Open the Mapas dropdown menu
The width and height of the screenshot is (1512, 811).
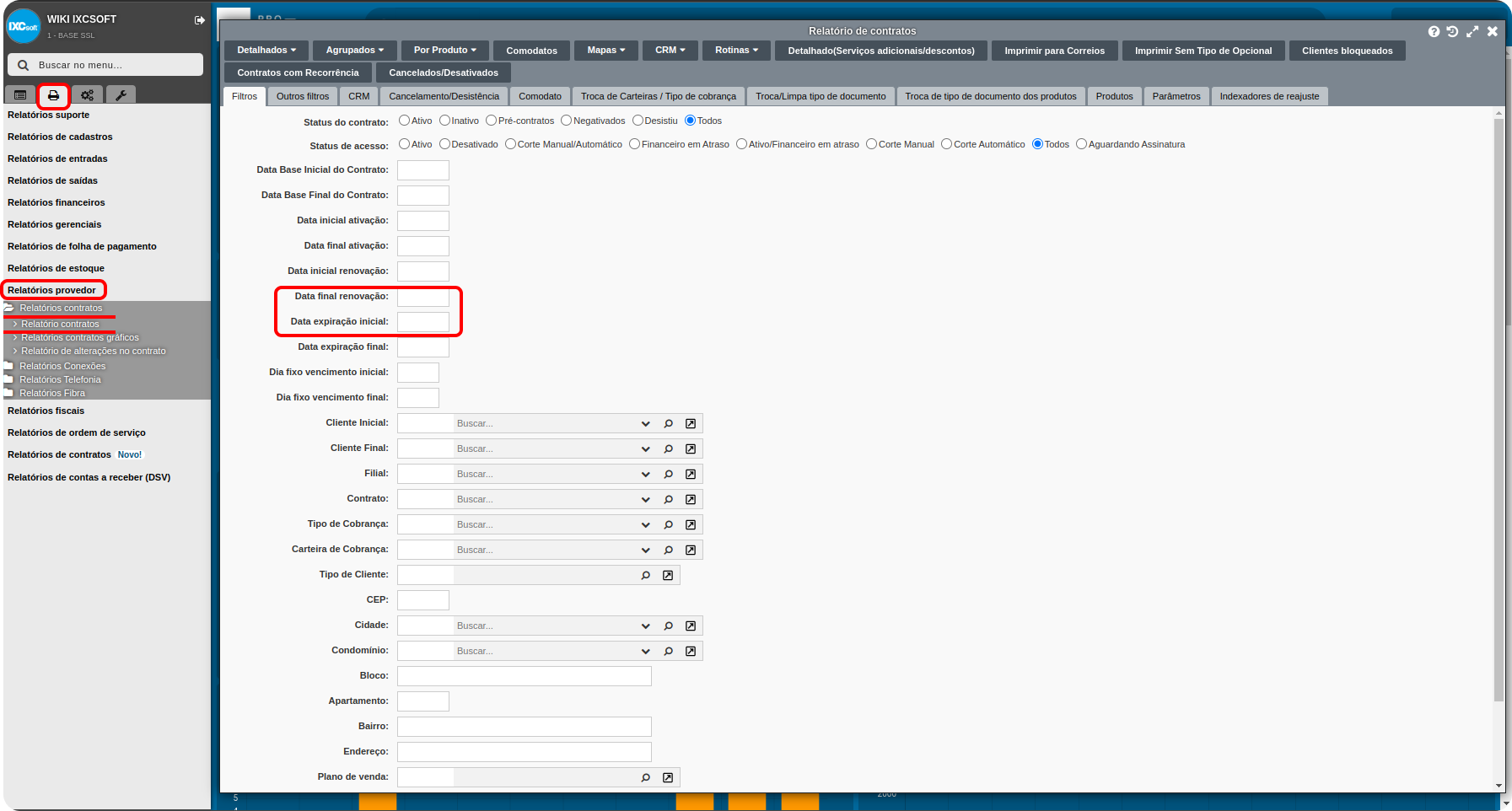(x=606, y=51)
